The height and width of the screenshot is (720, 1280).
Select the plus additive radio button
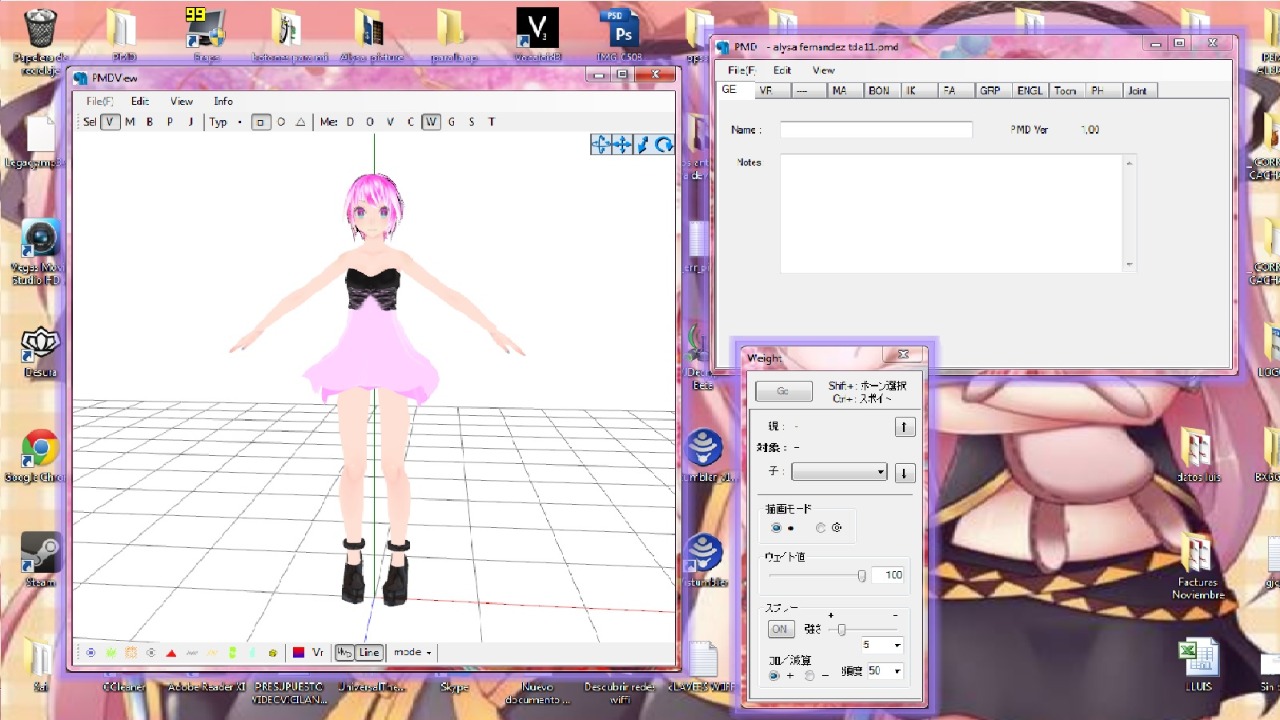click(775, 676)
